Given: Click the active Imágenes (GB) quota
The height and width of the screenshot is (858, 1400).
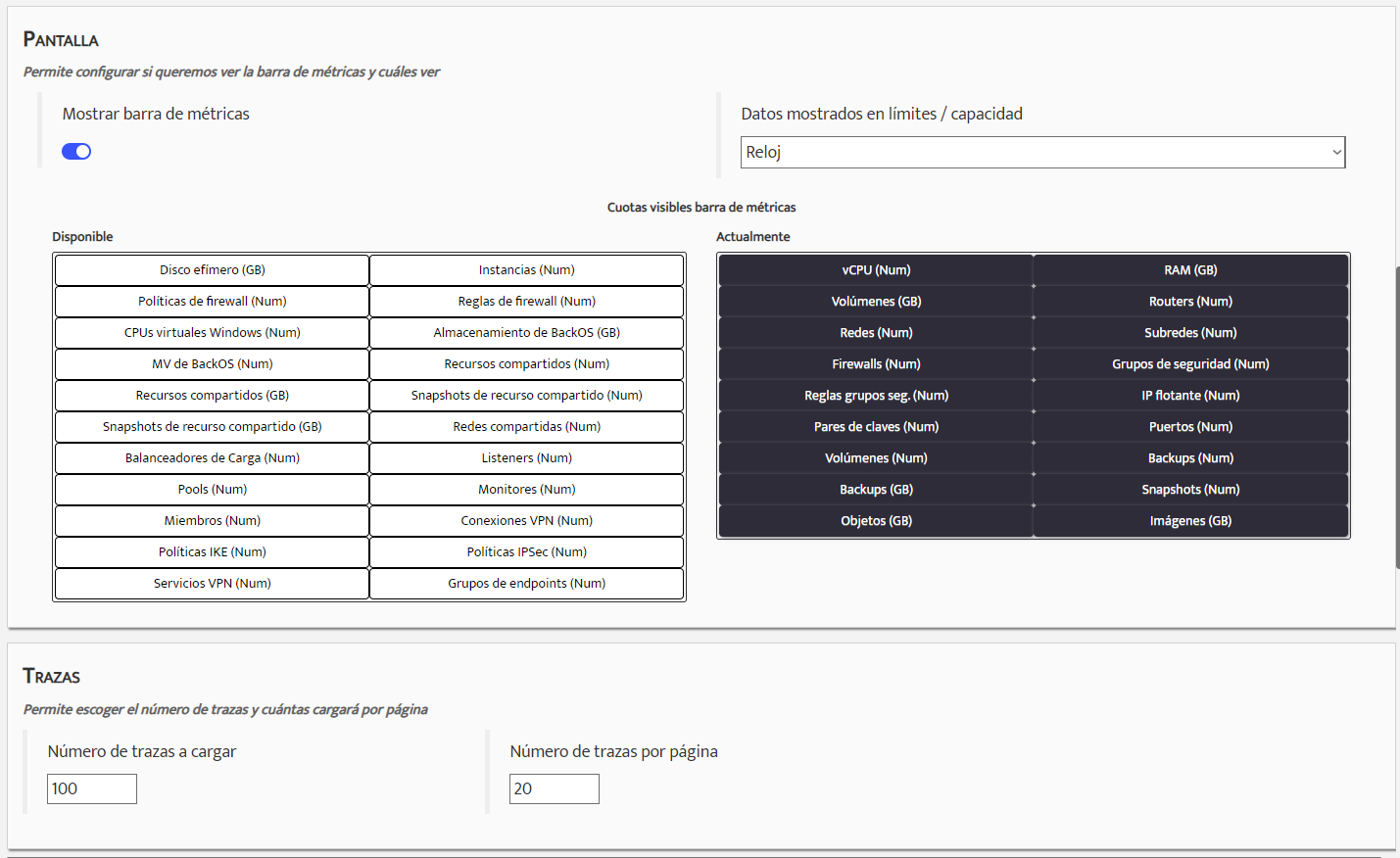Looking at the screenshot, I should [x=1191, y=520].
